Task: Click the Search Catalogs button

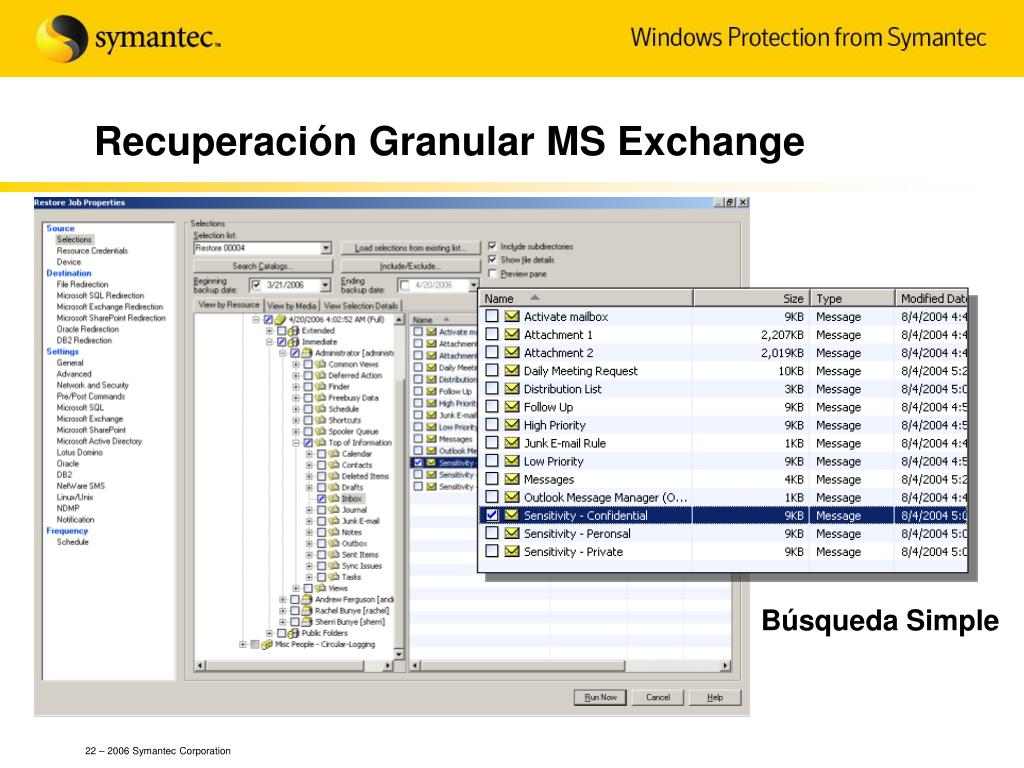Action: [263, 266]
